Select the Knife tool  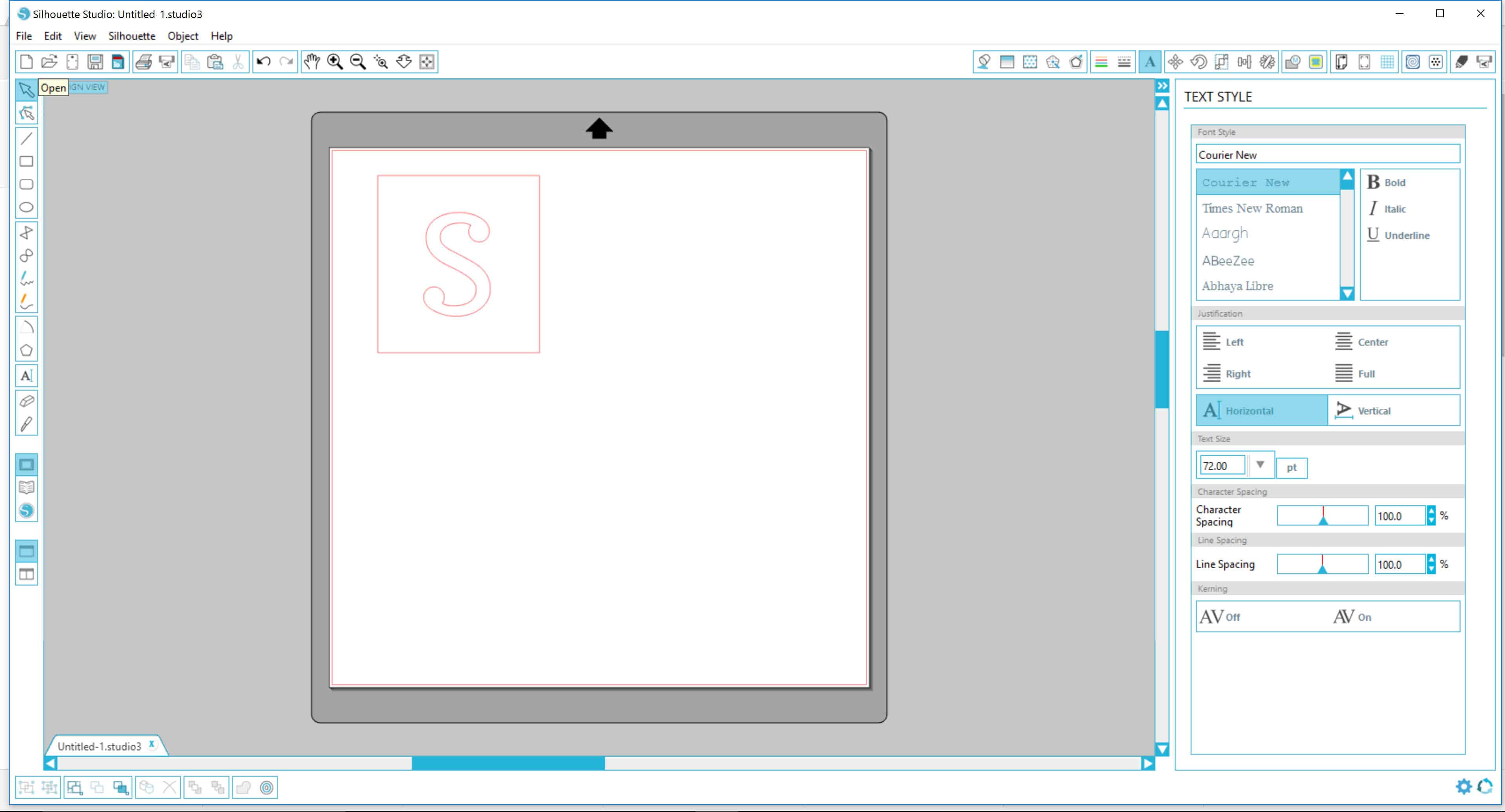click(26, 424)
